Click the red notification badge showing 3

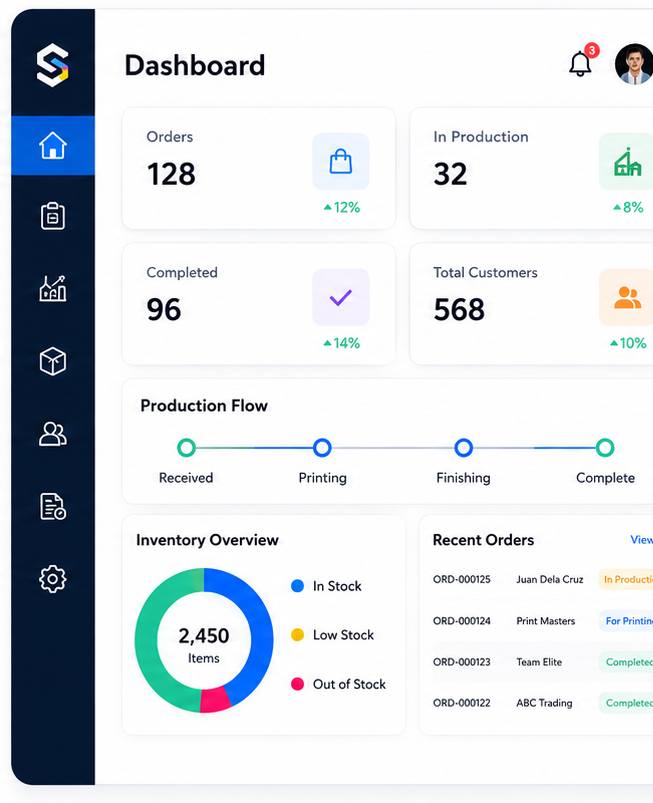(x=592, y=50)
